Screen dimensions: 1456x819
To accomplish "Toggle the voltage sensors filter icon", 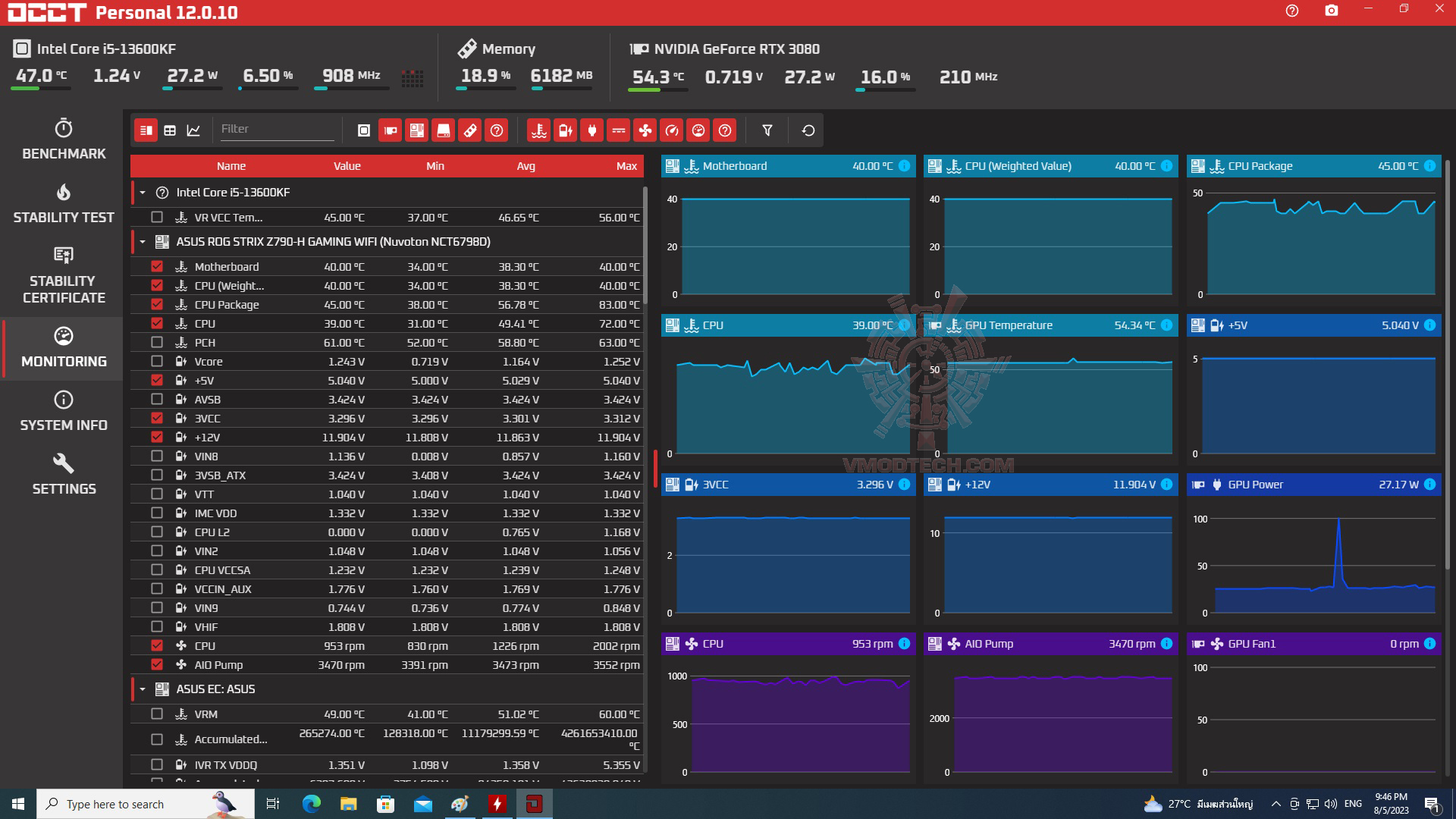I will pos(566,130).
